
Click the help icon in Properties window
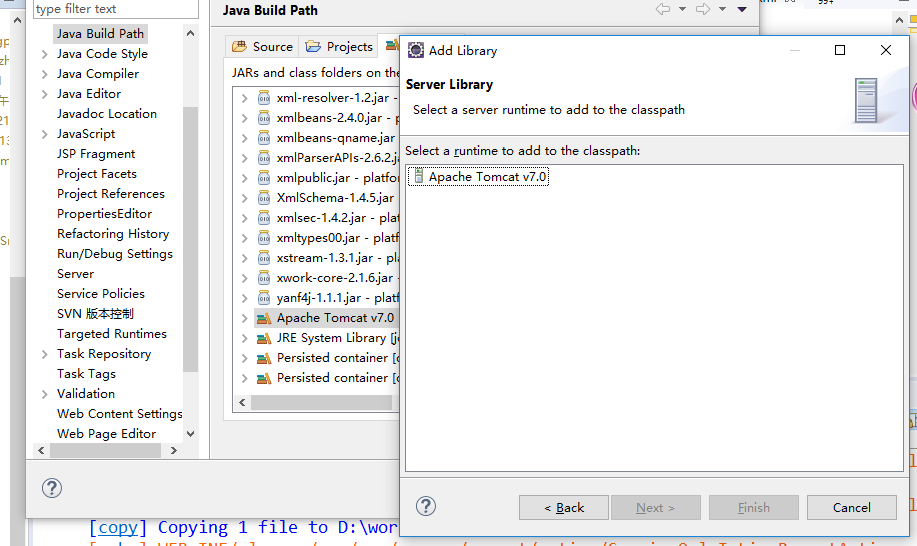click(x=51, y=488)
